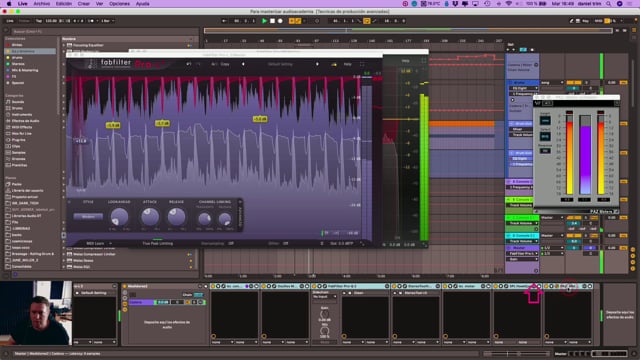This screenshot has width=640, height=360.
Task: Open macOS Spotlight search icon
Action: 609,4
